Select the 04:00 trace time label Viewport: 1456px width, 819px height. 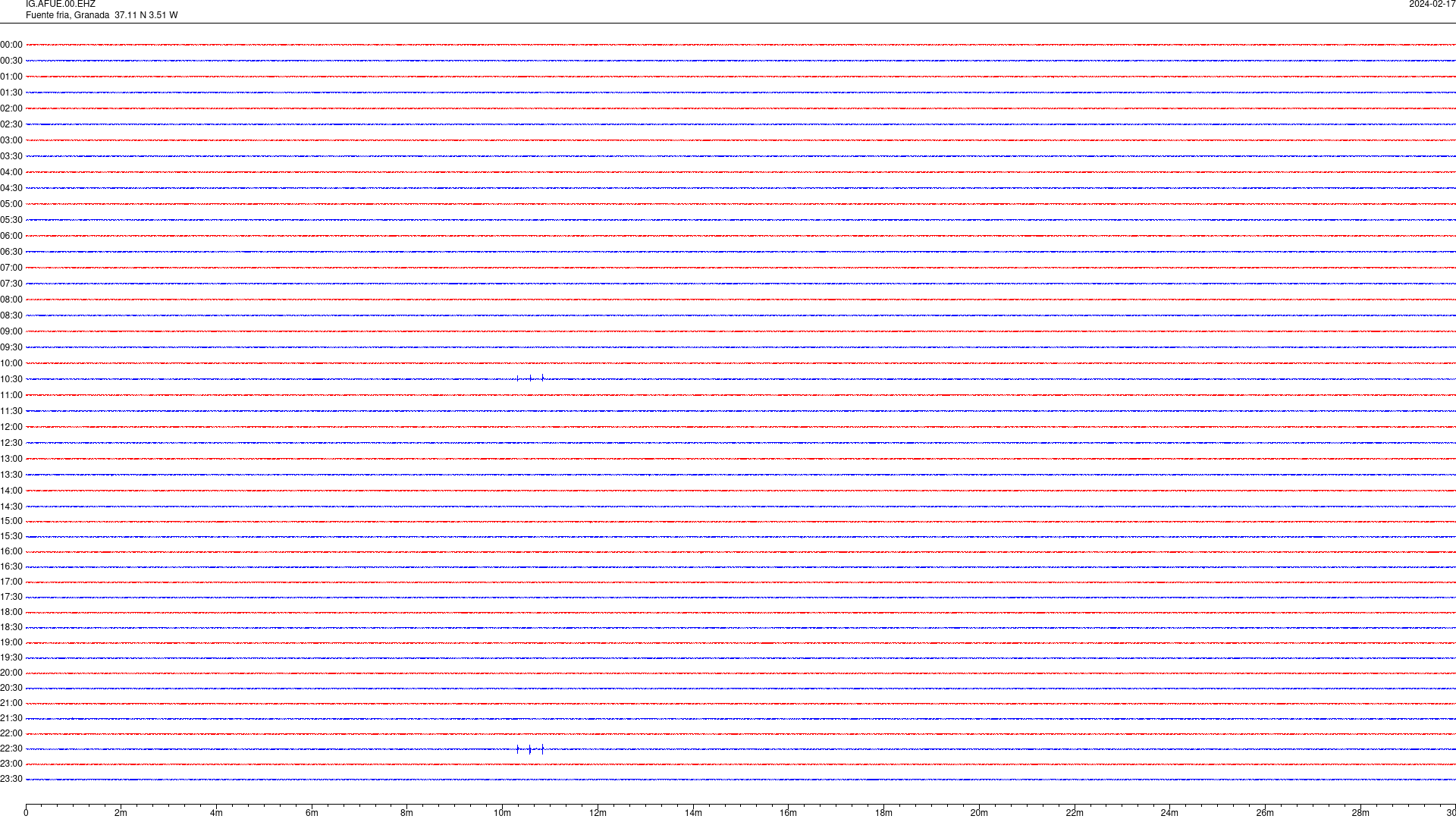[x=11, y=172]
